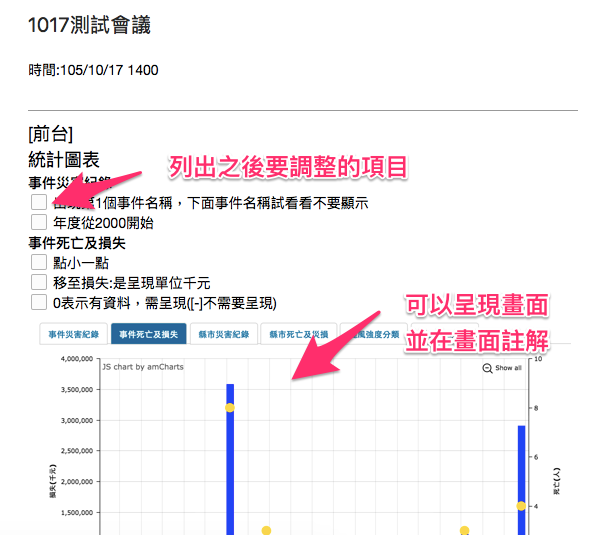This screenshot has width=600, height=535.
Task: Click the 0表示有資料，需呈現([-]不需要呈現) text
Action: pyautogui.click(x=165, y=303)
